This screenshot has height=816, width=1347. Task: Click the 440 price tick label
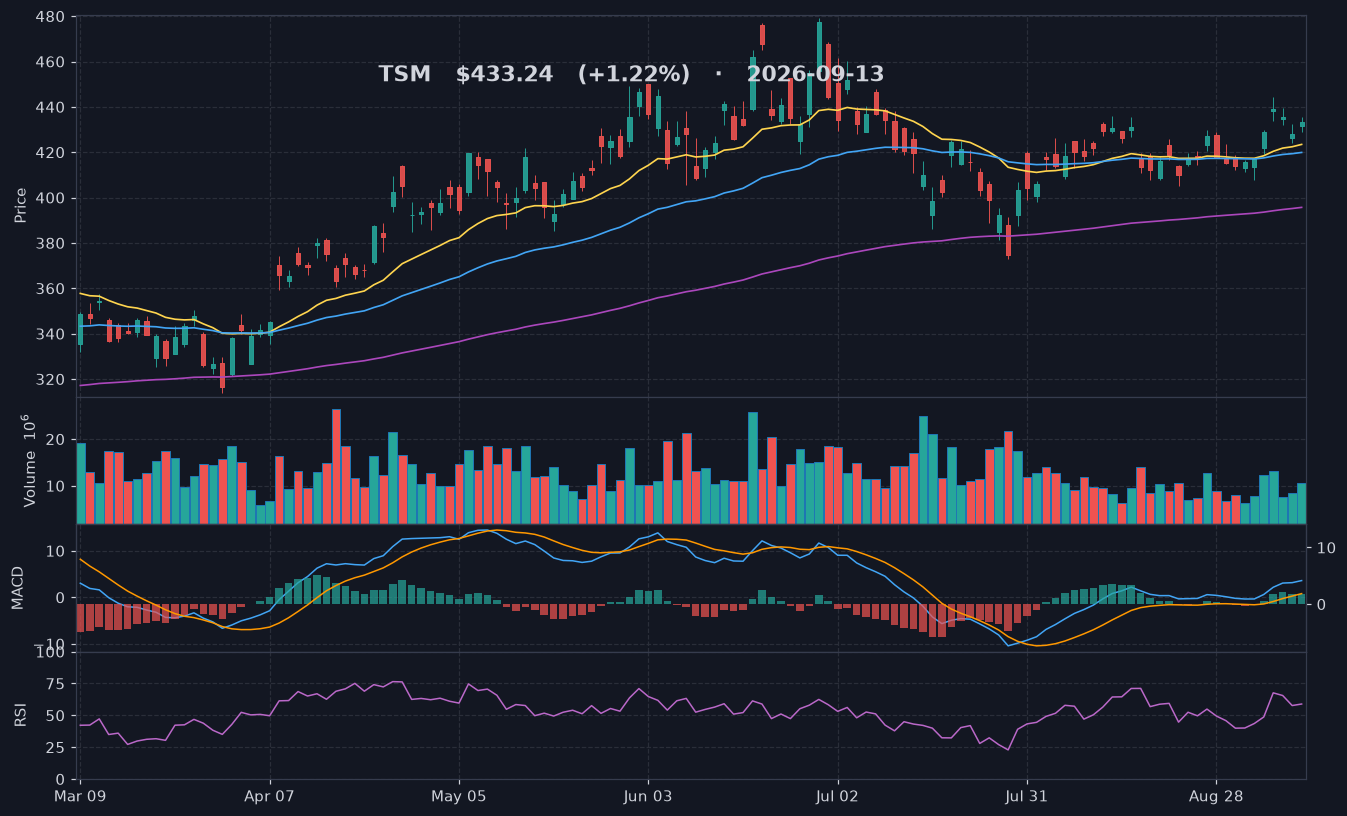[x=50, y=108]
